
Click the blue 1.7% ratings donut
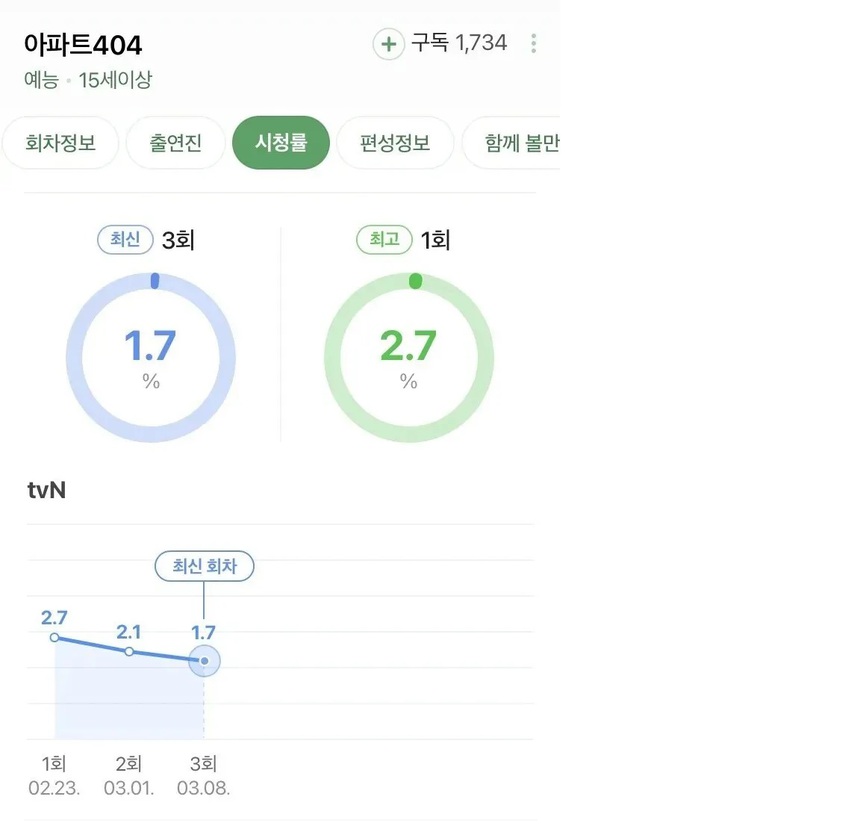point(151,357)
